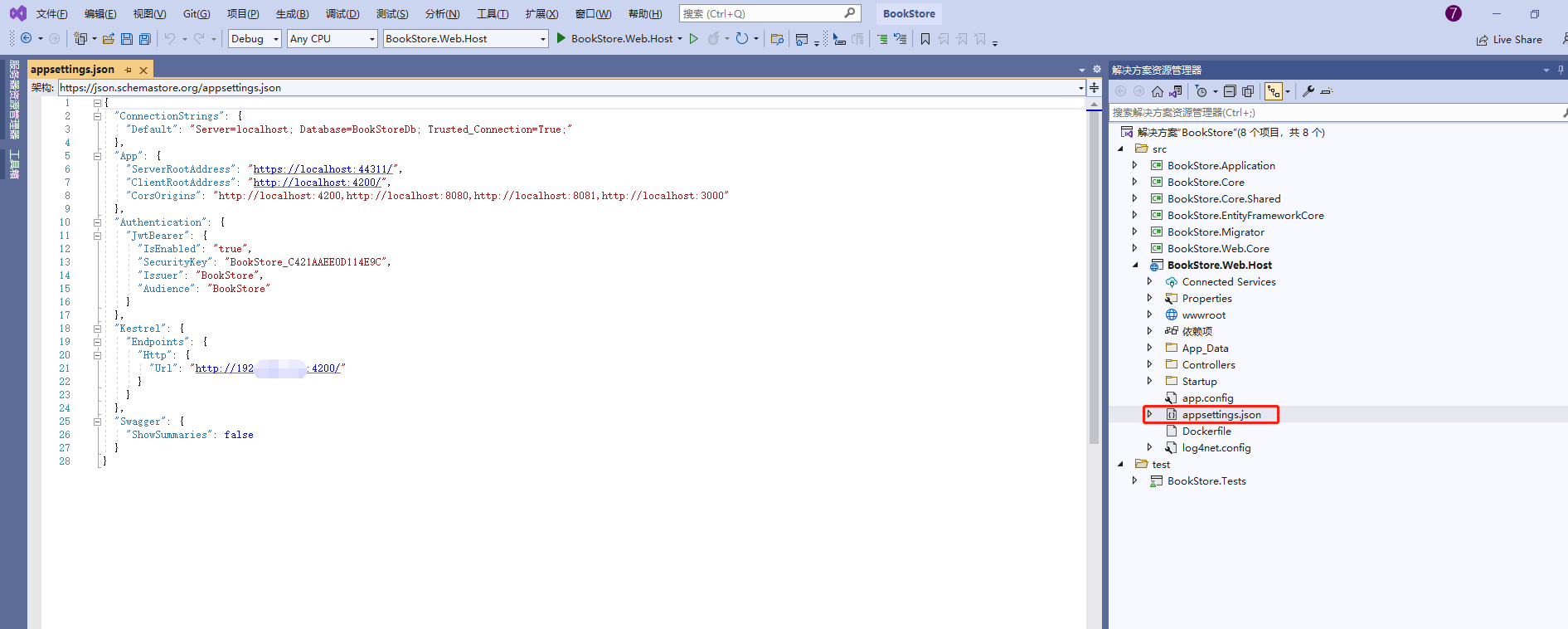Click the open file folder icon

[x=109, y=38]
